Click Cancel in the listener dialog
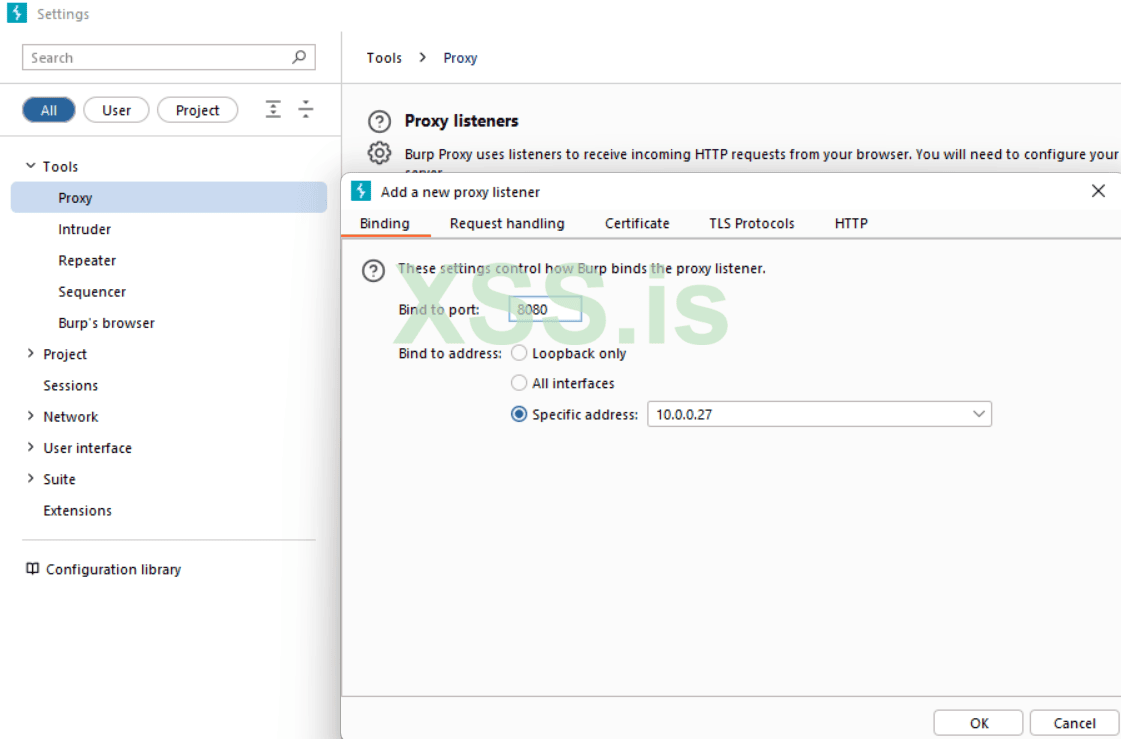The image size is (1121, 739). (1074, 723)
